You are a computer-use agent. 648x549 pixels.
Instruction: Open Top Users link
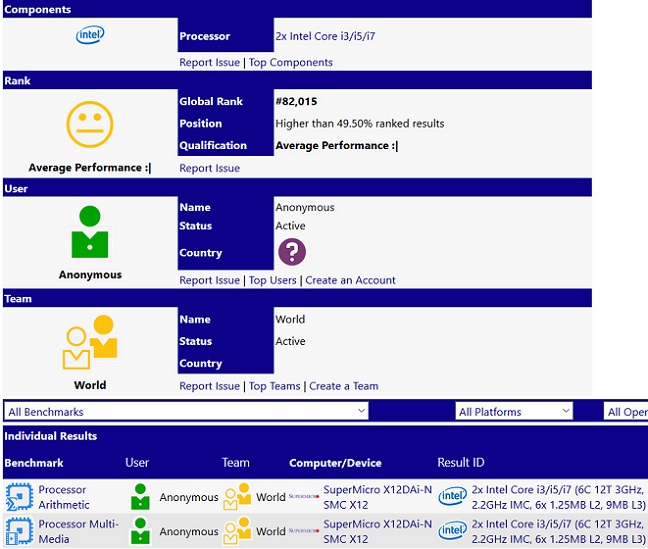(272, 280)
